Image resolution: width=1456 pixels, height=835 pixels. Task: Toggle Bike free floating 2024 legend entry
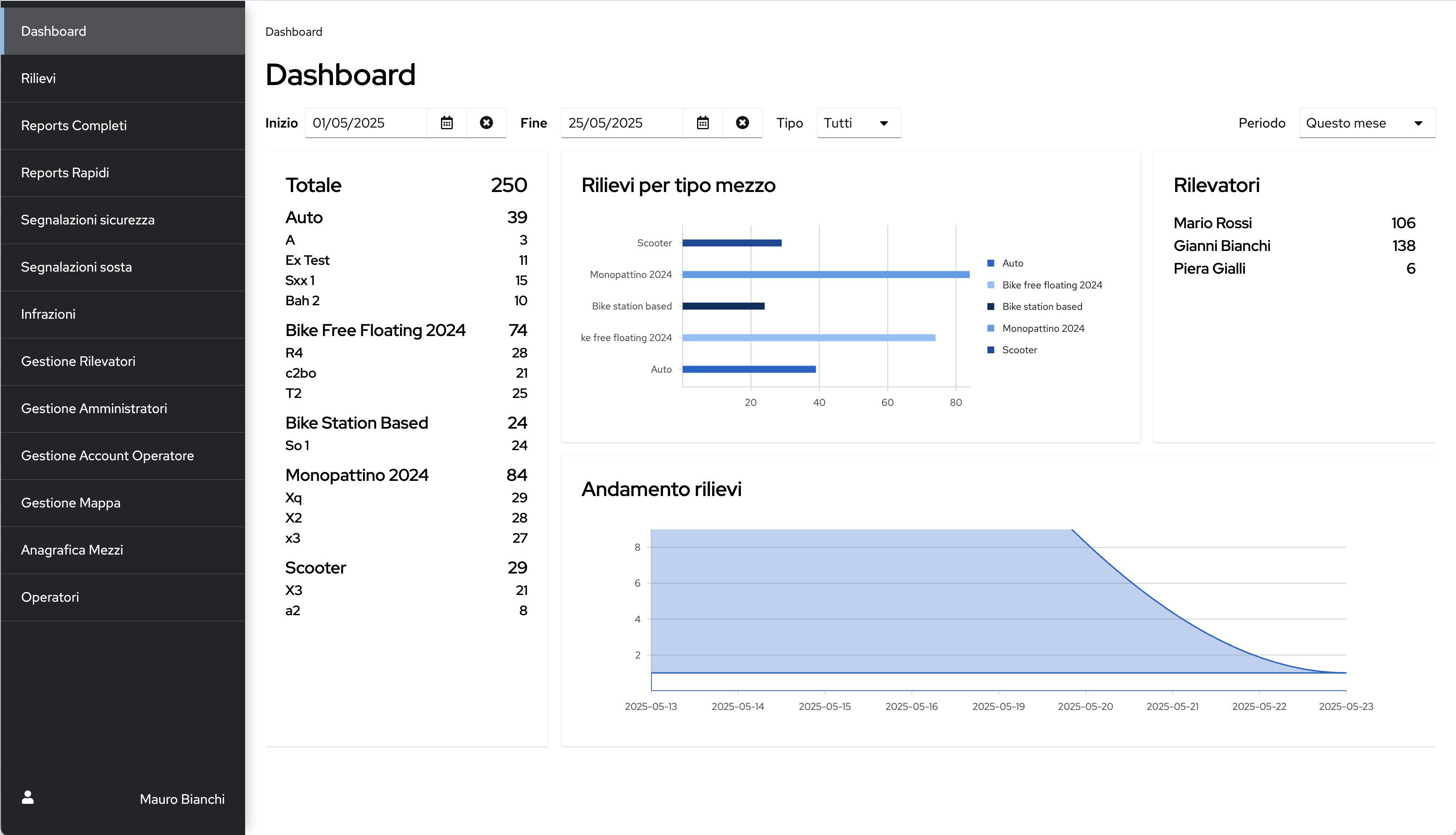[1051, 285]
